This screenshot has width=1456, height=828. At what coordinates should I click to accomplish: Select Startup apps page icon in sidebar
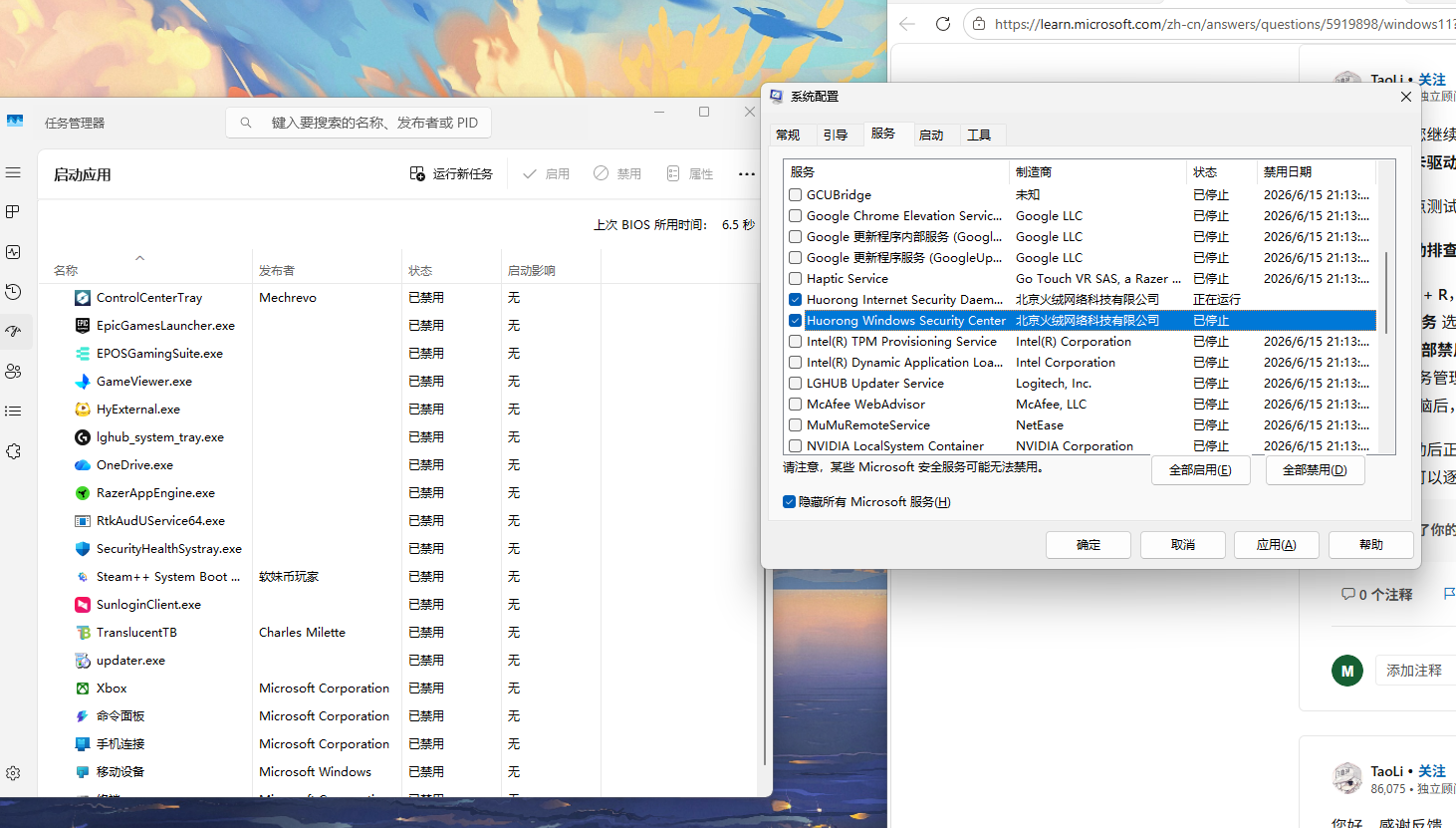pos(13,332)
